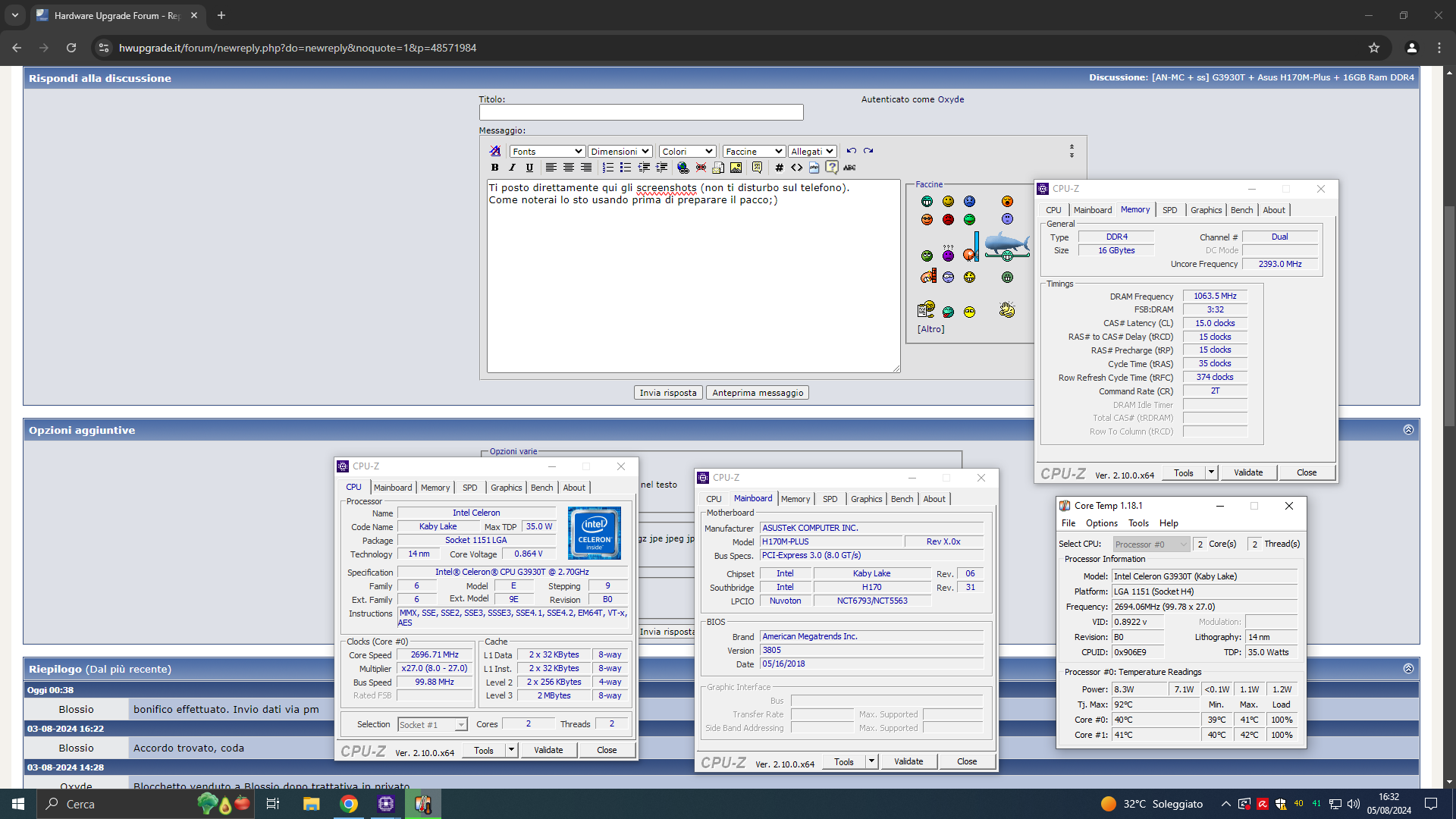Open the Allegati attachments dropdown

pyautogui.click(x=812, y=152)
